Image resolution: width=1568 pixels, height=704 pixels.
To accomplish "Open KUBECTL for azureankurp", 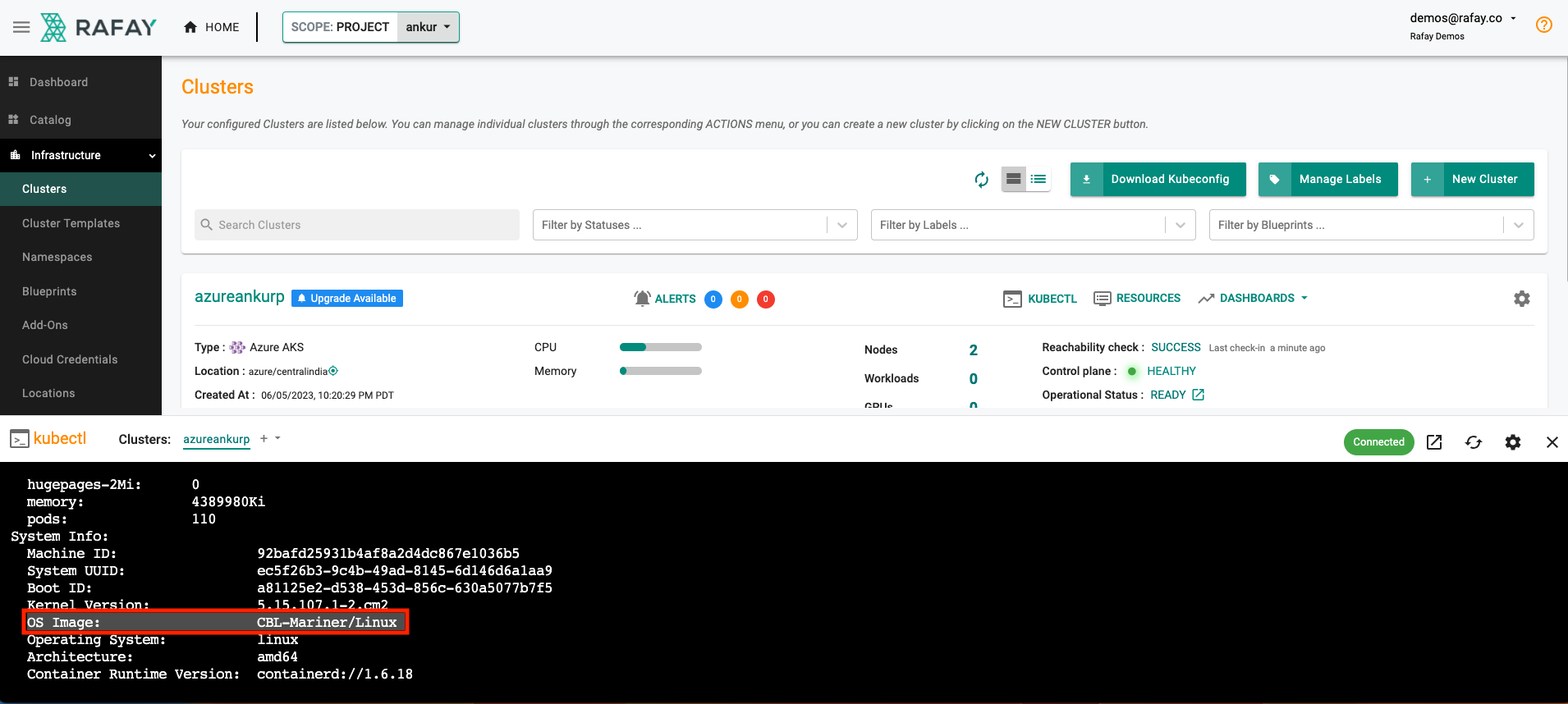I will tap(1040, 299).
